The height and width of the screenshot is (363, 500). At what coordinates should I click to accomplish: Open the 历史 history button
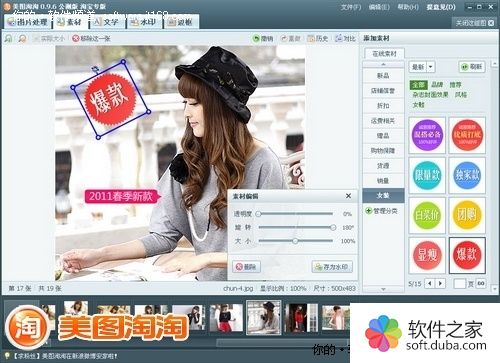coord(318,39)
